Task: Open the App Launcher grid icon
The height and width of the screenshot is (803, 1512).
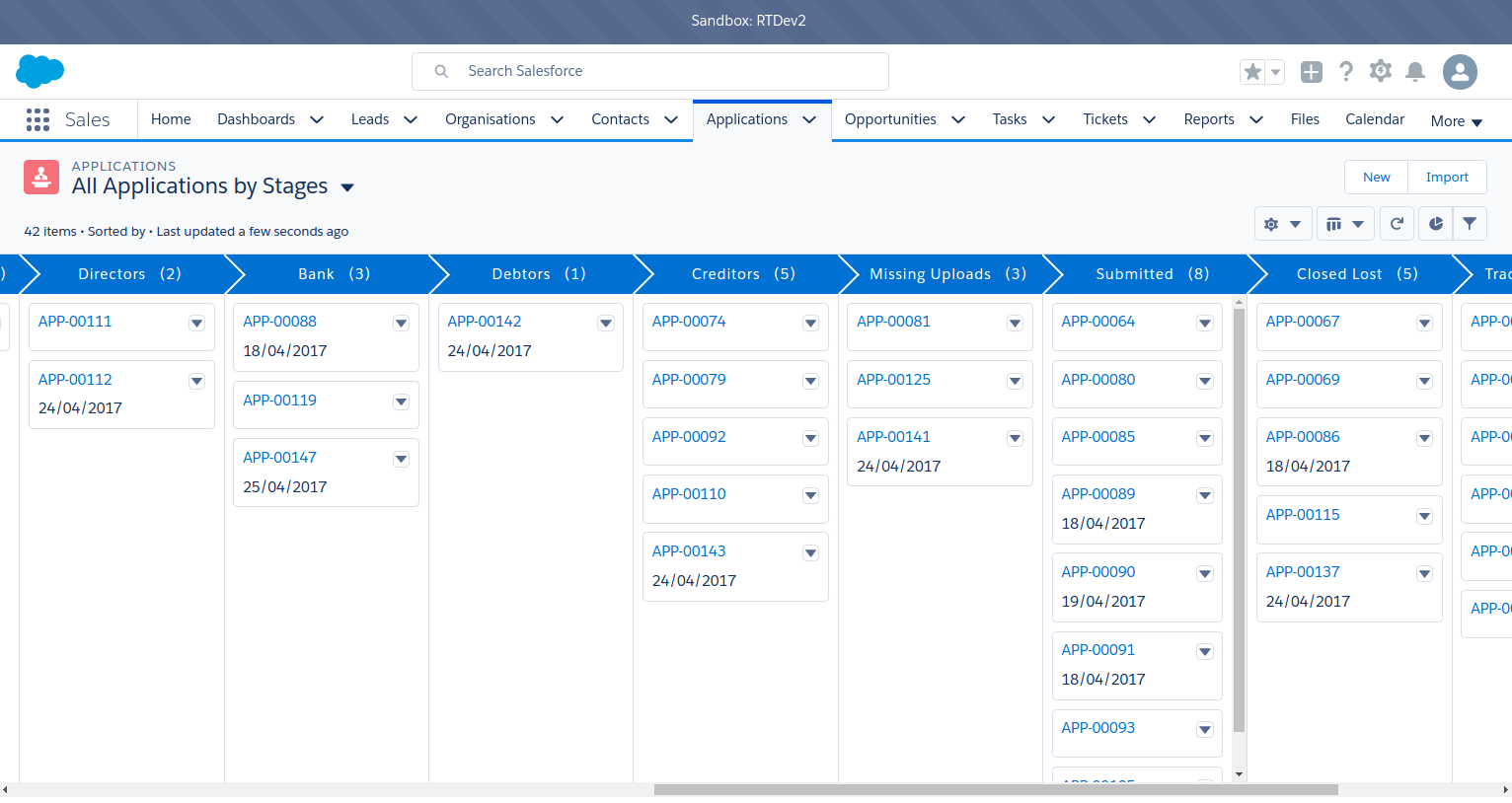Action: [x=38, y=119]
